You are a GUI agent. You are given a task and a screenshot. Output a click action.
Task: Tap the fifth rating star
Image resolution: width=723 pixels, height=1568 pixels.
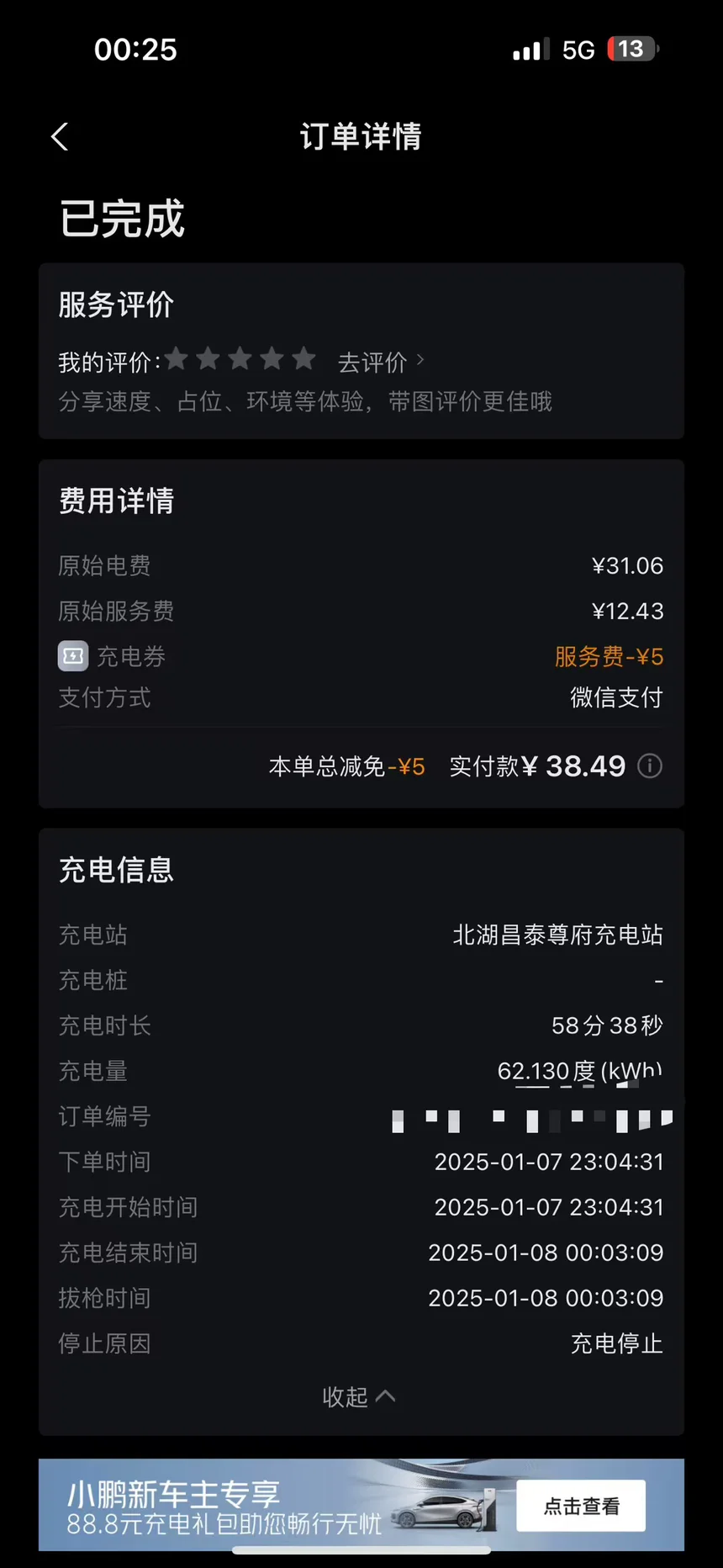(303, 359)
